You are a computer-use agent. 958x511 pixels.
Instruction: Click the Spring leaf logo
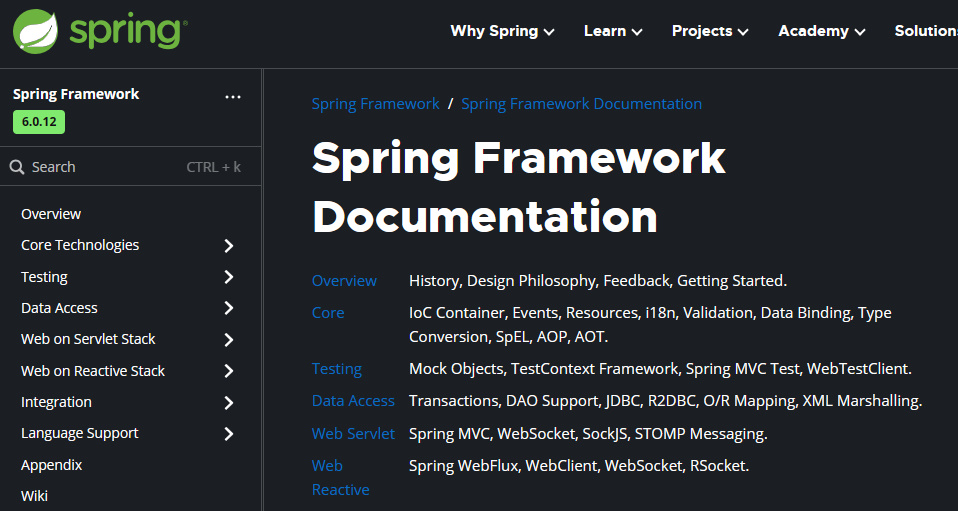pos(35,31)
